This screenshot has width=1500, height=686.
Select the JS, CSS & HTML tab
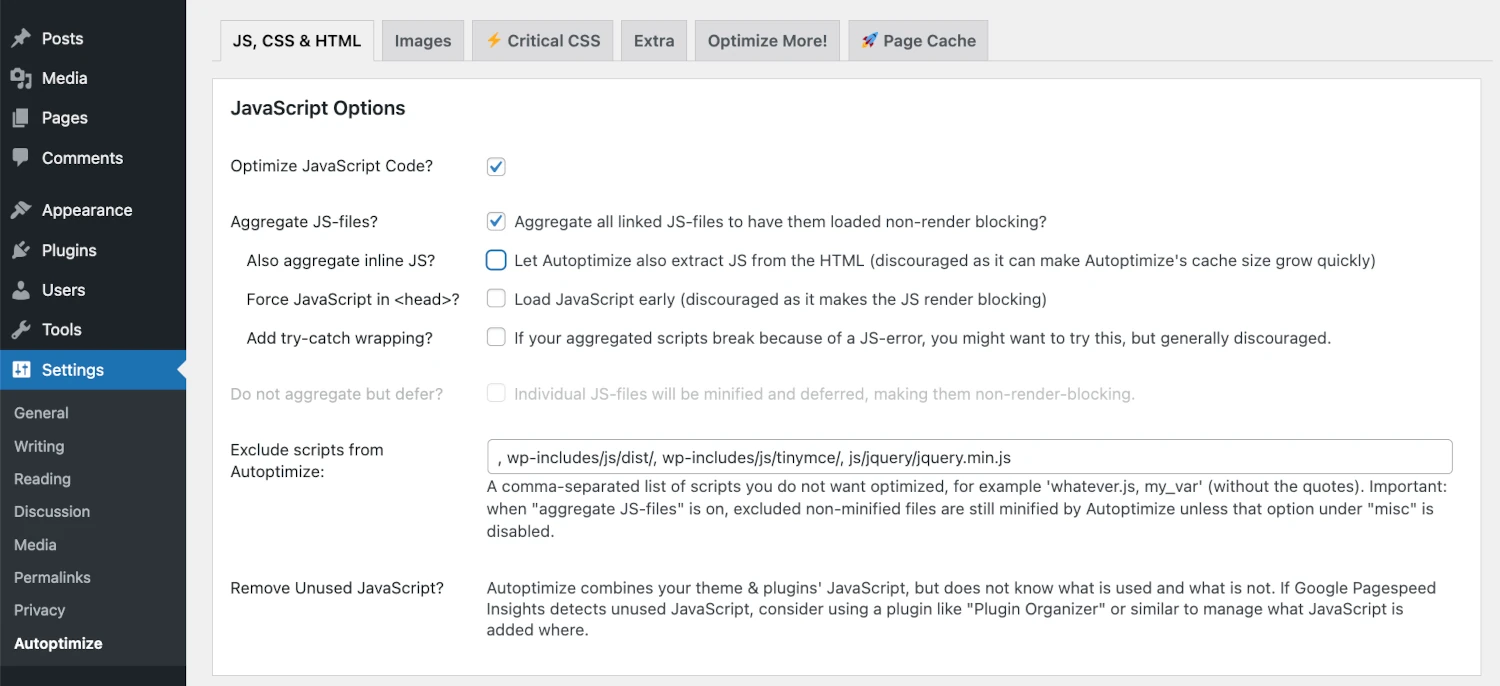297,41
